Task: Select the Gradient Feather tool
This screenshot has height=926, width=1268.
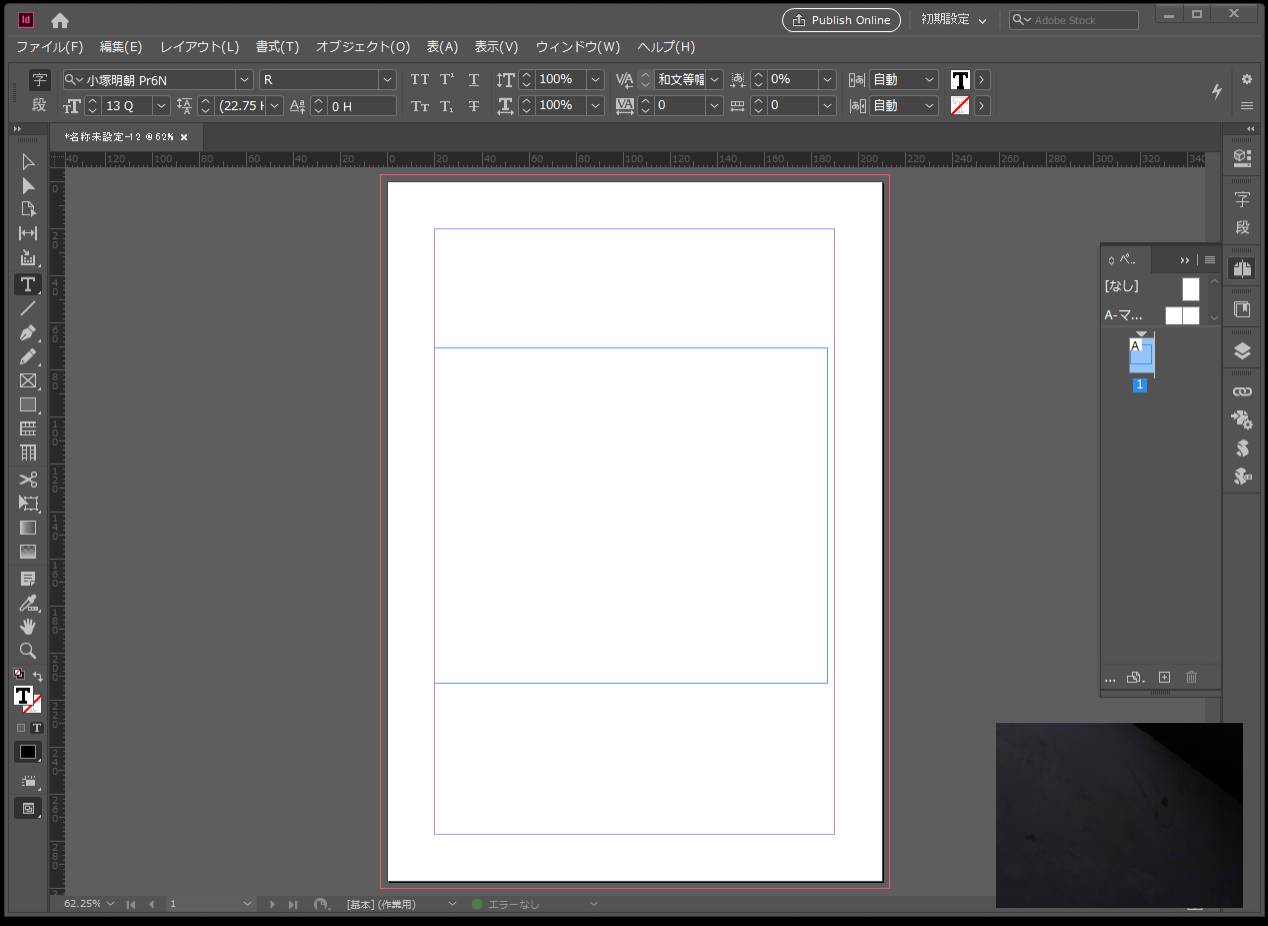Action: 28,551
